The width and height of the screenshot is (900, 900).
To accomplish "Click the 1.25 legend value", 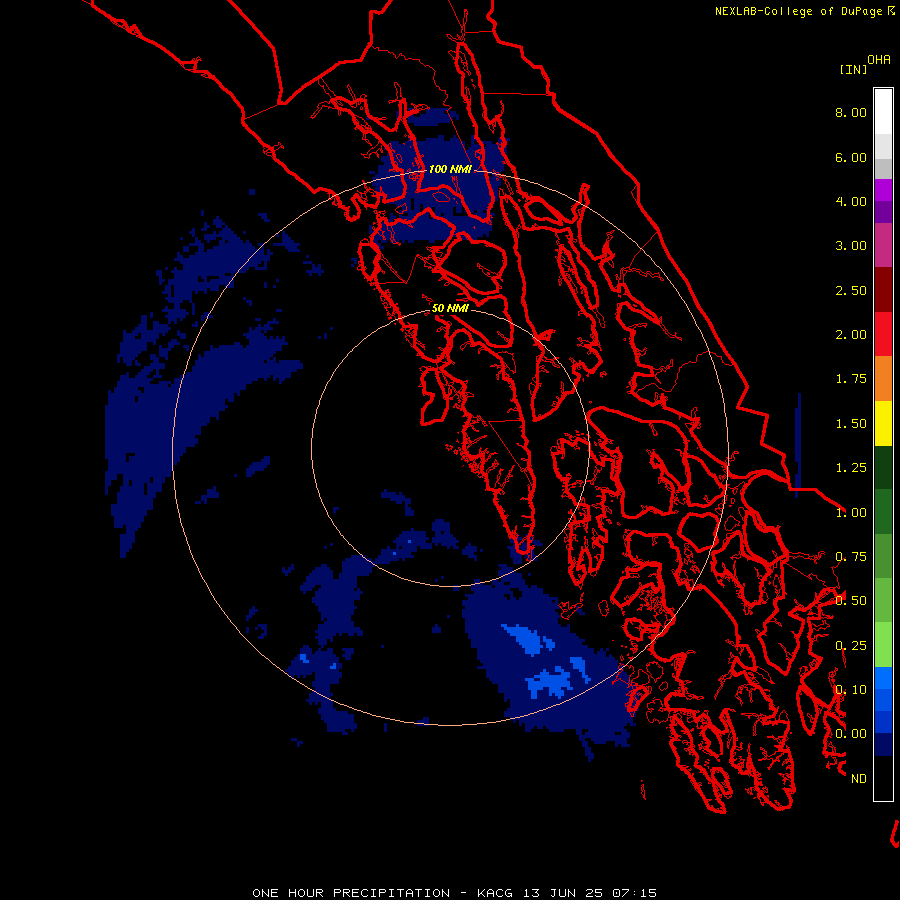I will click(851, 468).
